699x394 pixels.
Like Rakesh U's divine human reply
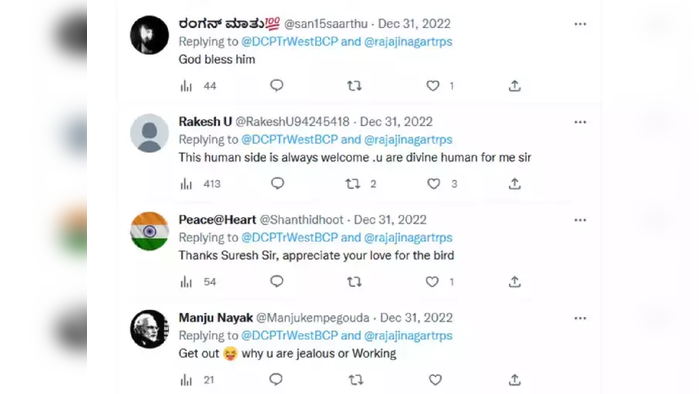click(433, 184)
